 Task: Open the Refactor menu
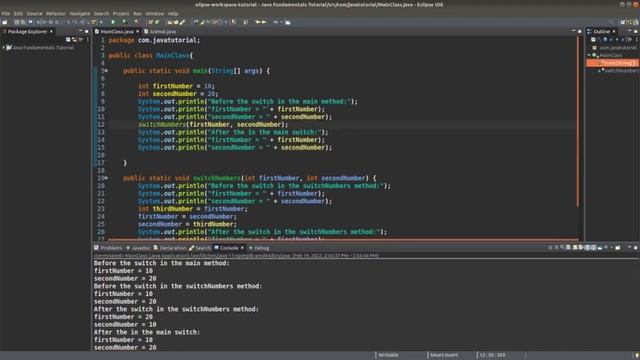tap(56, 13)
